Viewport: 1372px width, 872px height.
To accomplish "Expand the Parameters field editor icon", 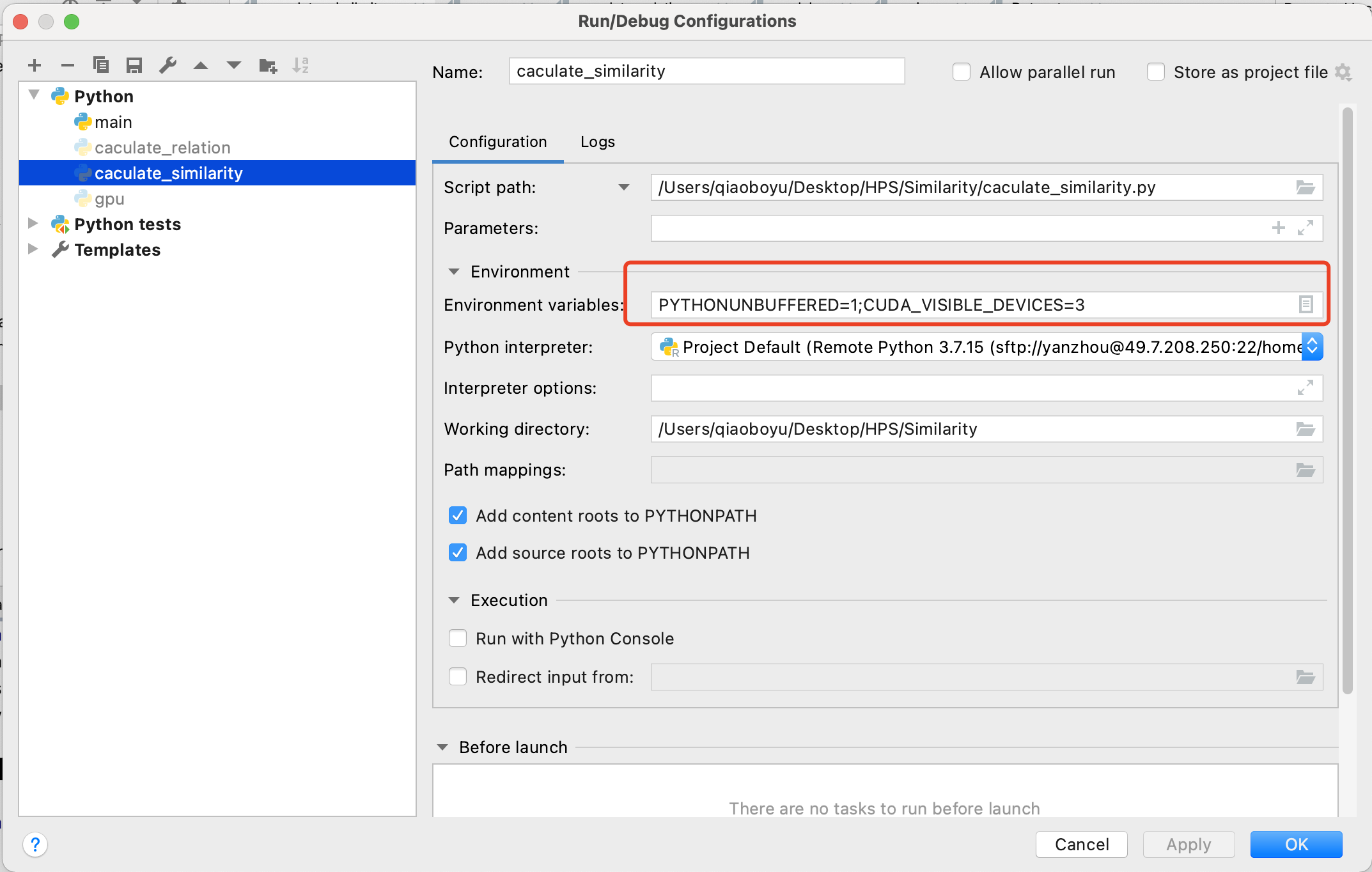I will pos(1306,228).
